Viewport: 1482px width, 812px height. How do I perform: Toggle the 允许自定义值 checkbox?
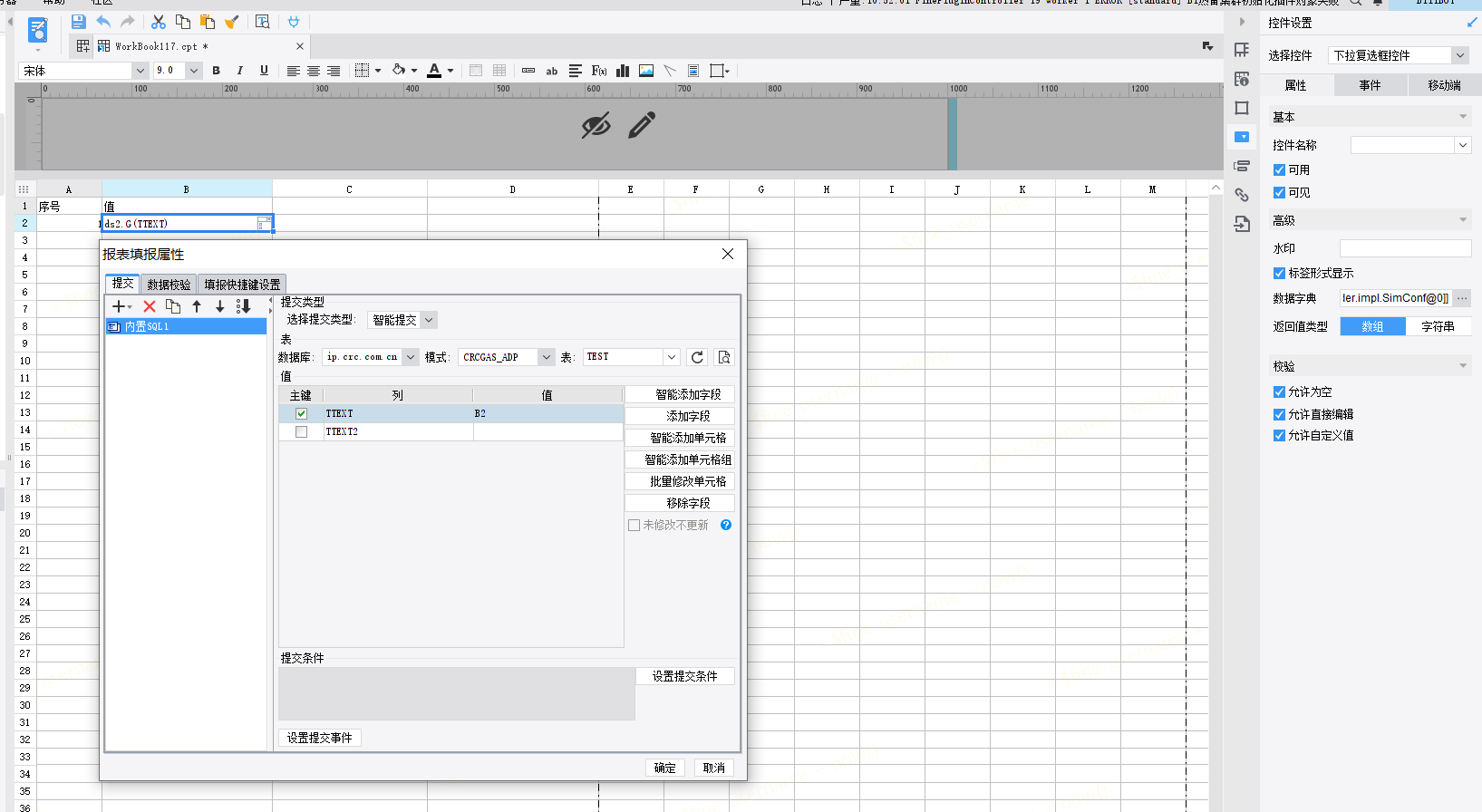1279,435
